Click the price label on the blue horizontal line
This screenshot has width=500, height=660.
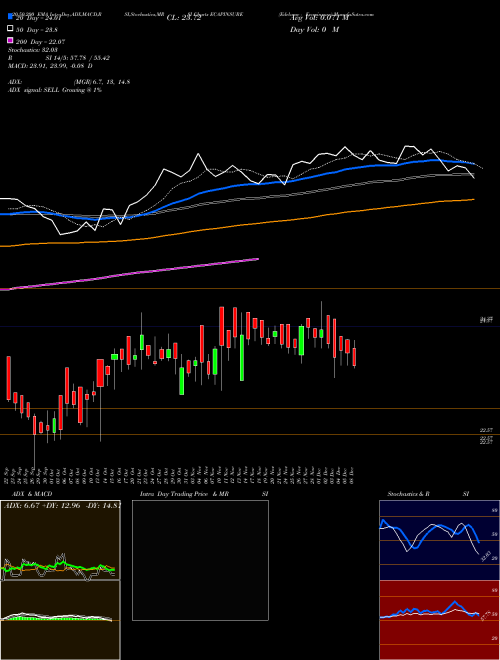pyautogui.click(x=486, y=321)
